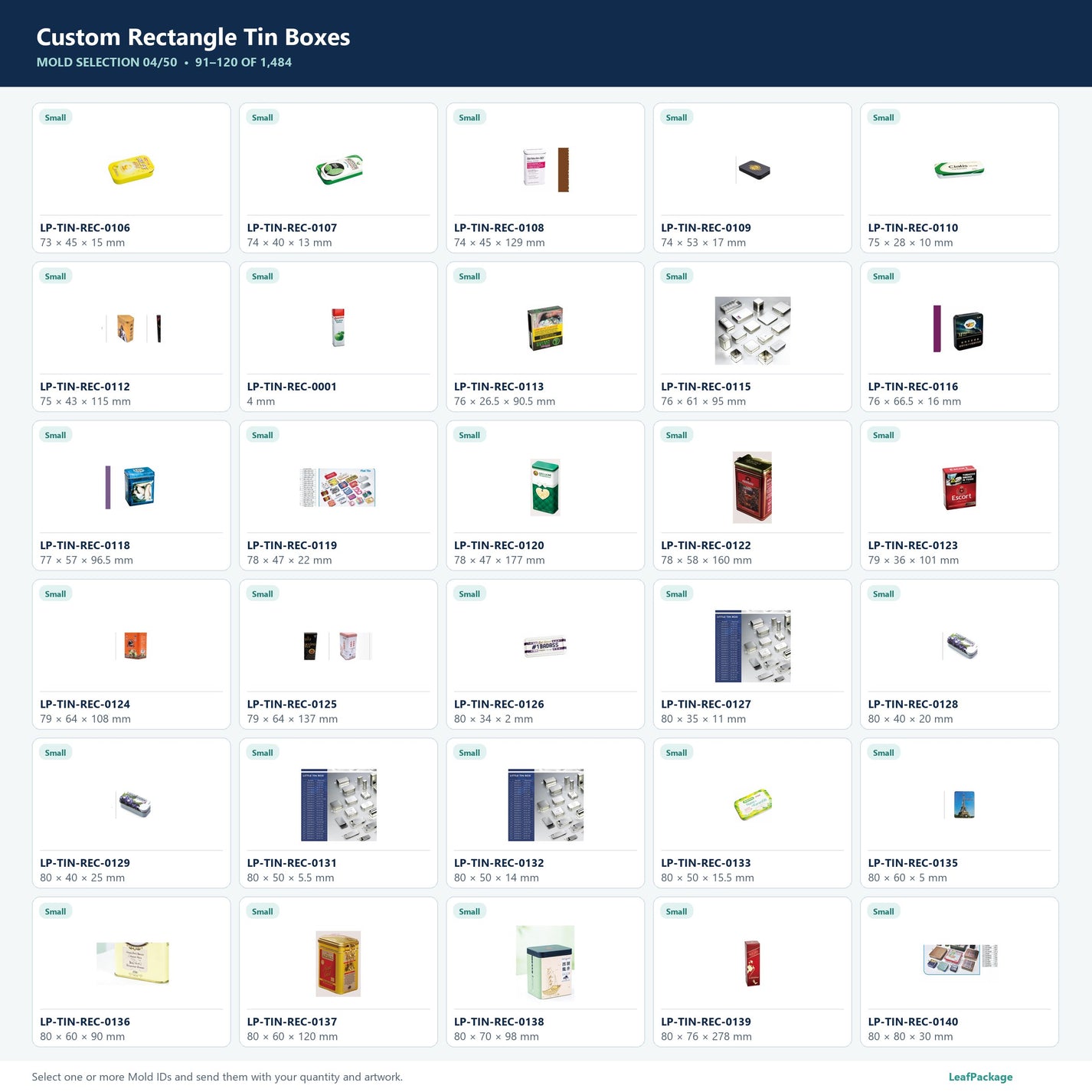Click the mold ID LP-TIN-REC-0125
This screenshot has height=1092, width=1092.
point(292,704)
